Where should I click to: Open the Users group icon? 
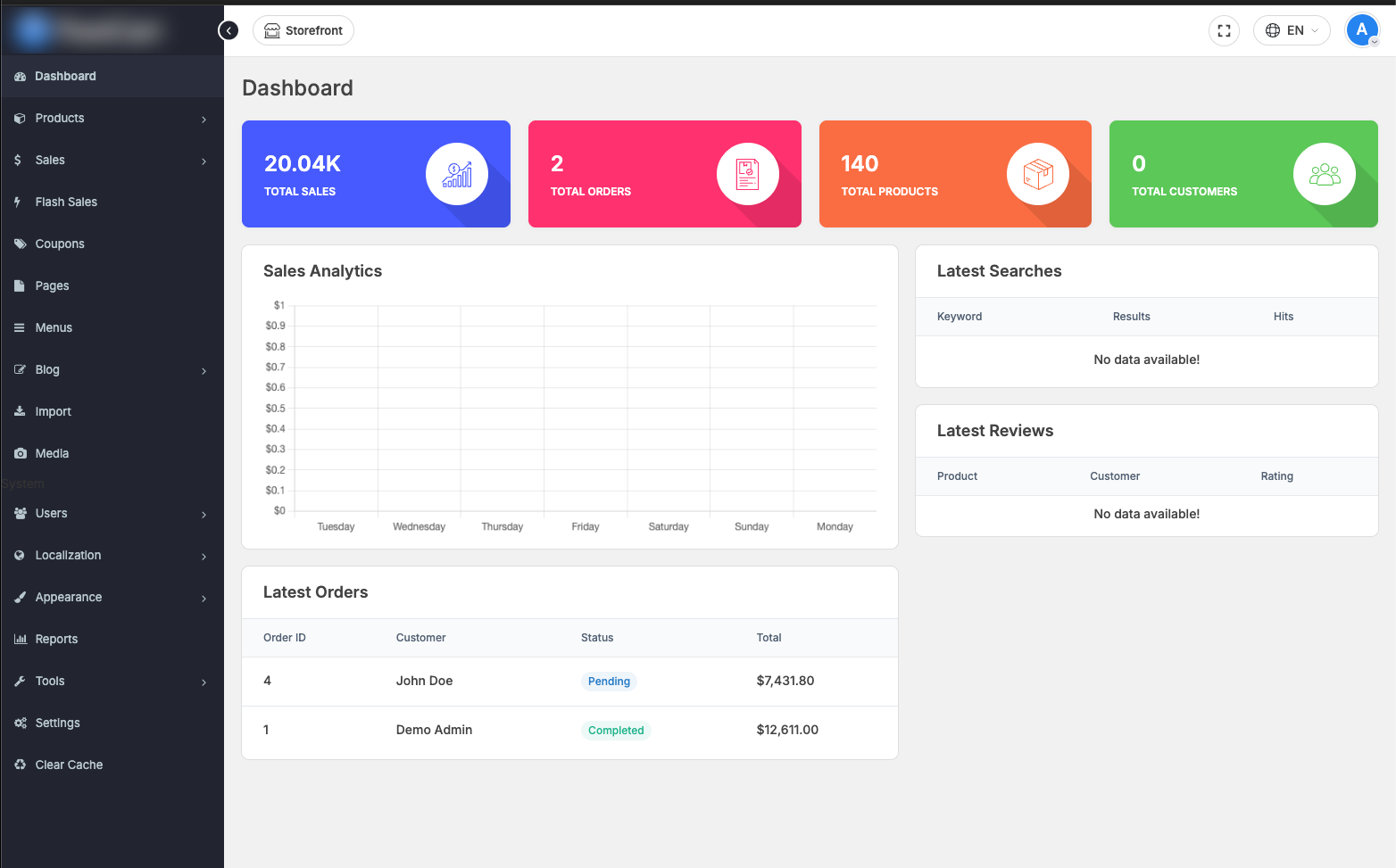pyautogui.click(x=19, y=513)
